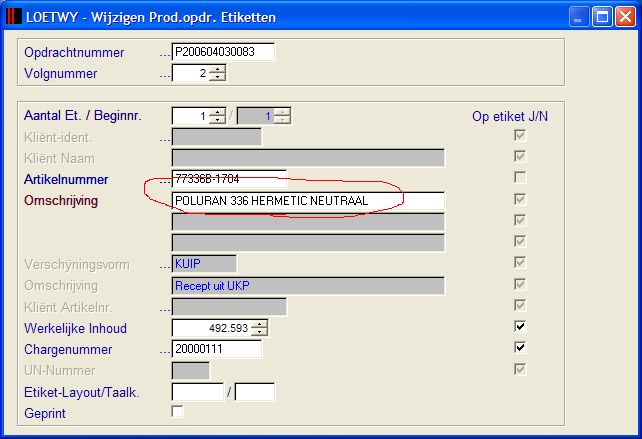This screenshot has width=642, height=439.
Task: Close the LOETWY window
Action: pos(625,17)
